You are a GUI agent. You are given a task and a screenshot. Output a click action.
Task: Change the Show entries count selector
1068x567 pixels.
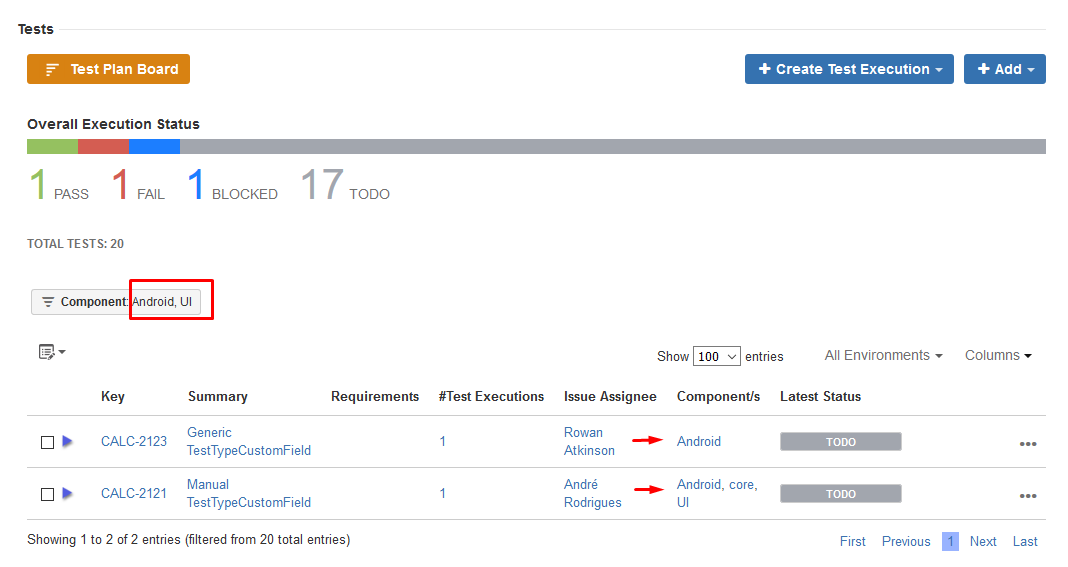716,356
